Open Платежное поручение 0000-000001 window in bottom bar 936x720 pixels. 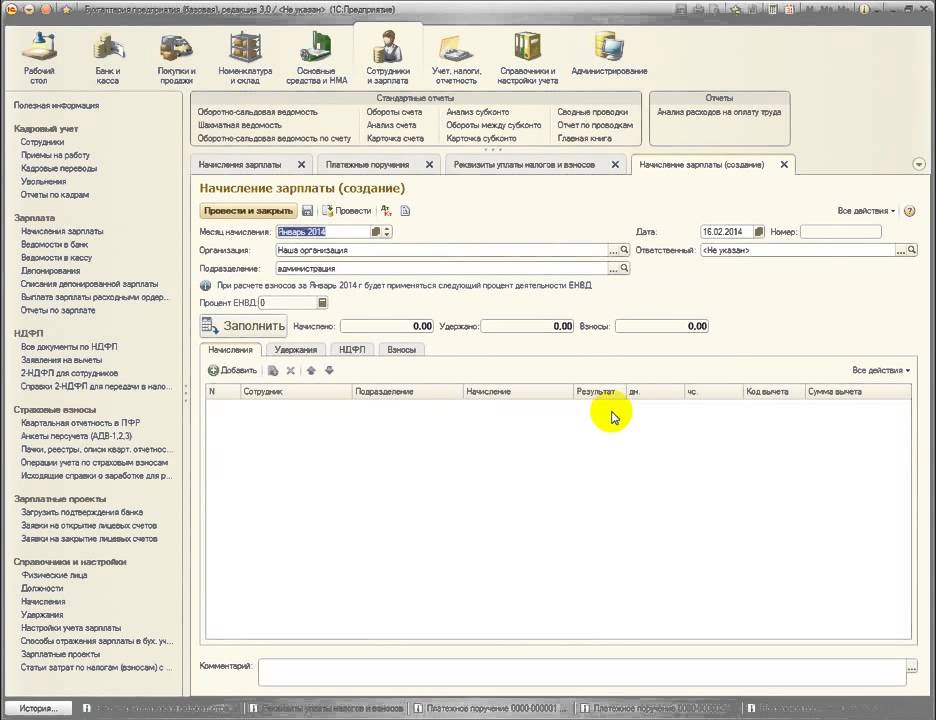[x=491, y=708]
